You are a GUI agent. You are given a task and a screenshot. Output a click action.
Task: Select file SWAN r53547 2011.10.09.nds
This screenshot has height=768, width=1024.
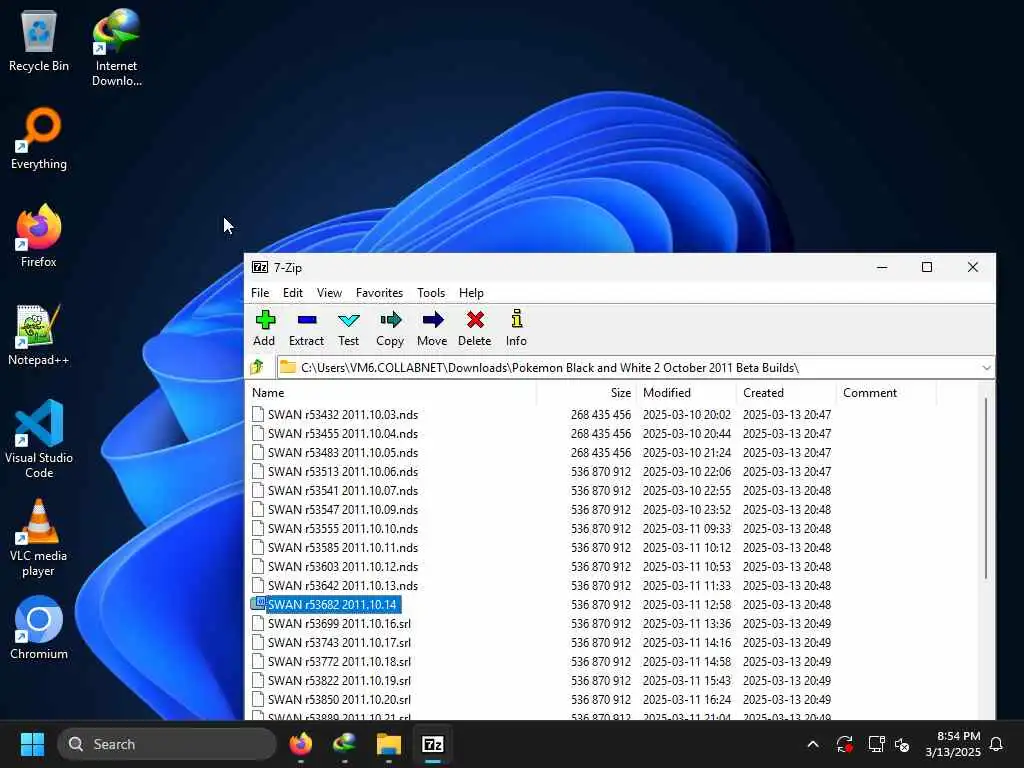343,509
